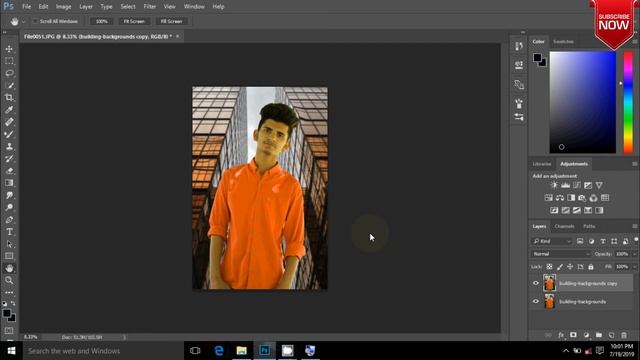Switch to the Paths tab
The height and width of the screenshot is (360, 640).
pyautogui.click(x=589, y=226)
